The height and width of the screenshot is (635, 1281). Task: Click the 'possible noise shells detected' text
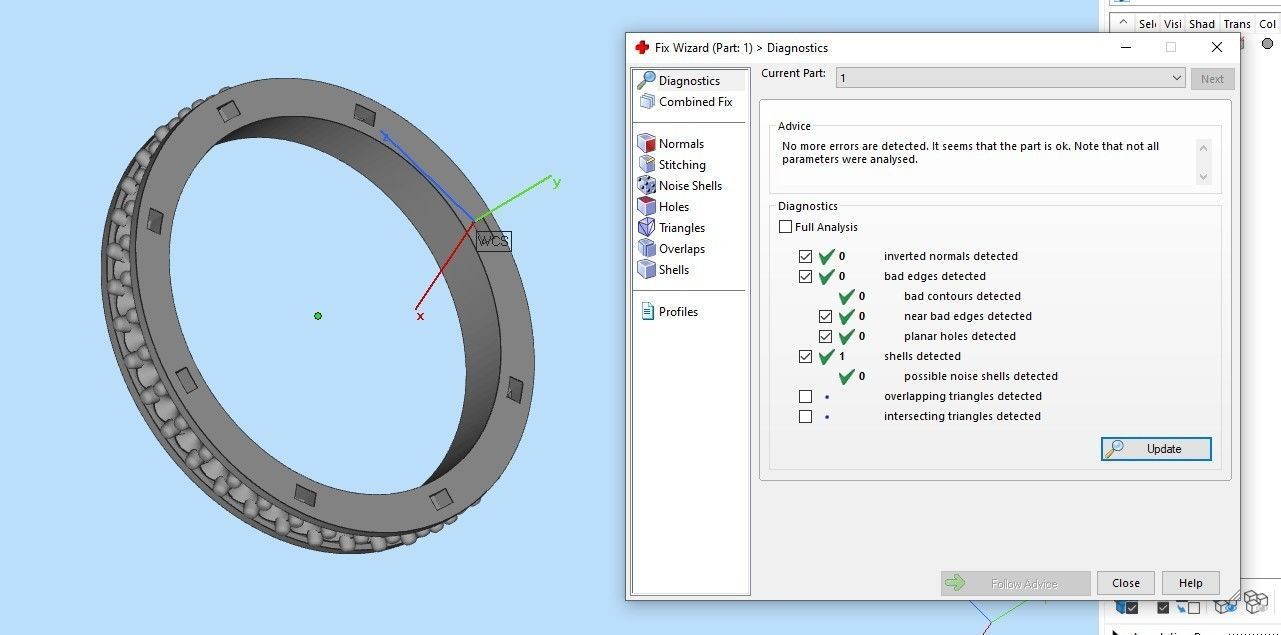[980, 376]
